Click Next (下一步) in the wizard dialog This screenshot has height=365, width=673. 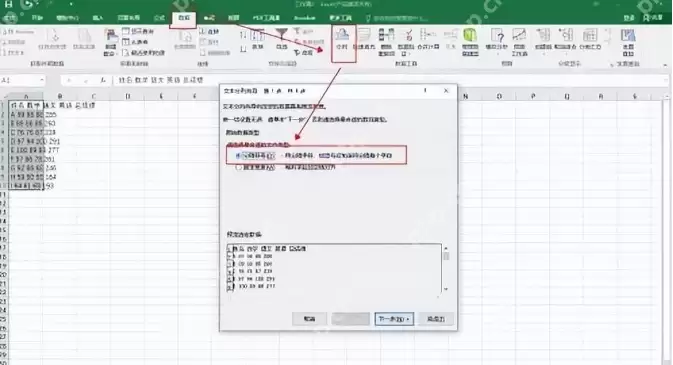tap(394, 319)
